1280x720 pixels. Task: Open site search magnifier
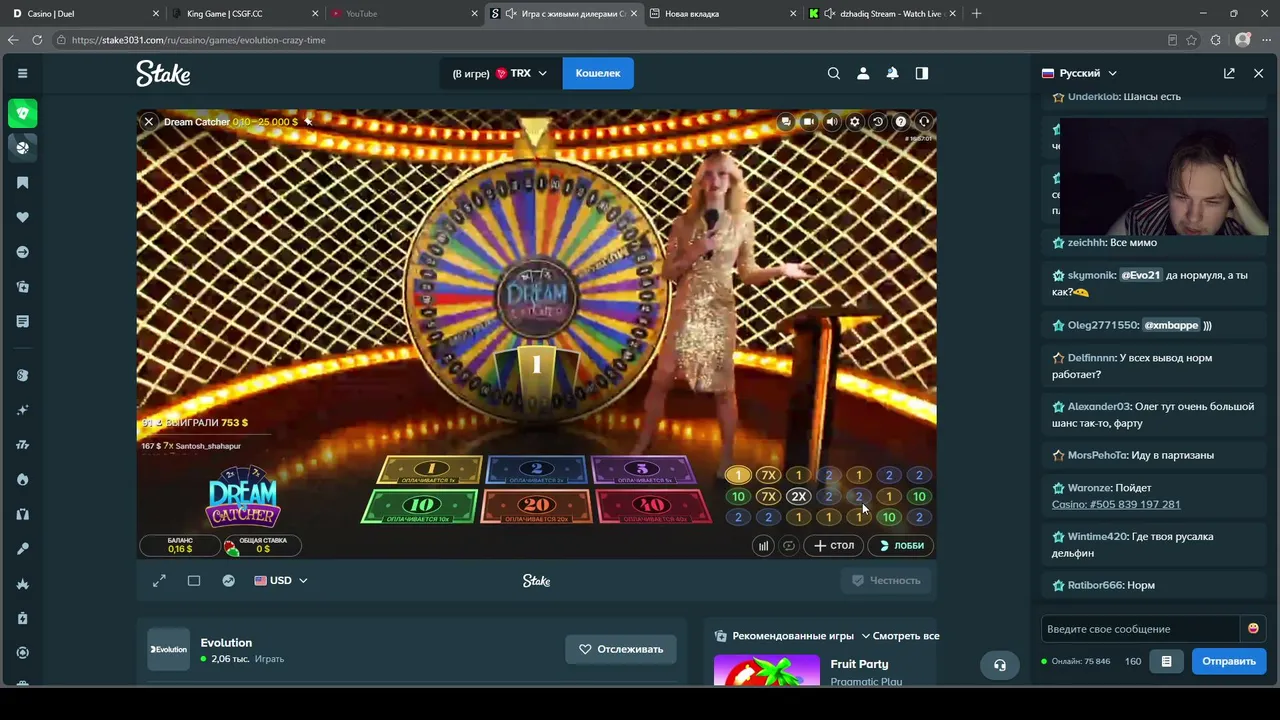834,73
